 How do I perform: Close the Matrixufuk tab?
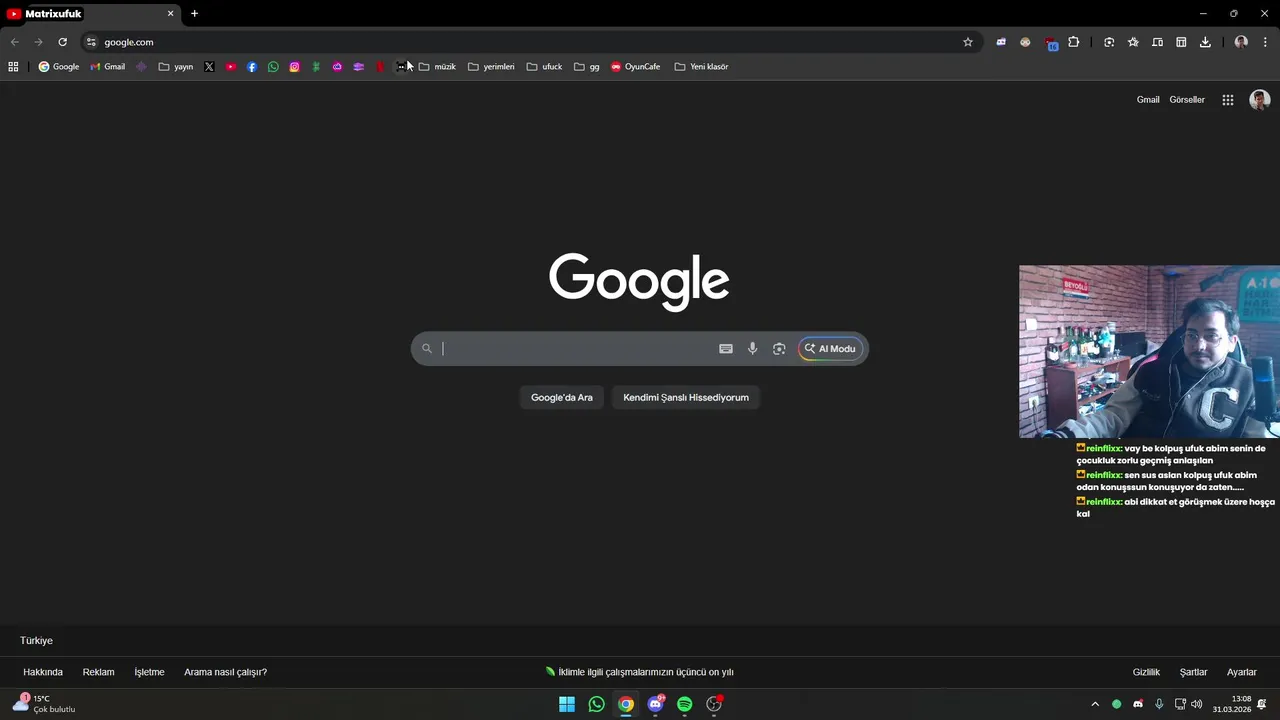(x=170, y=14)
